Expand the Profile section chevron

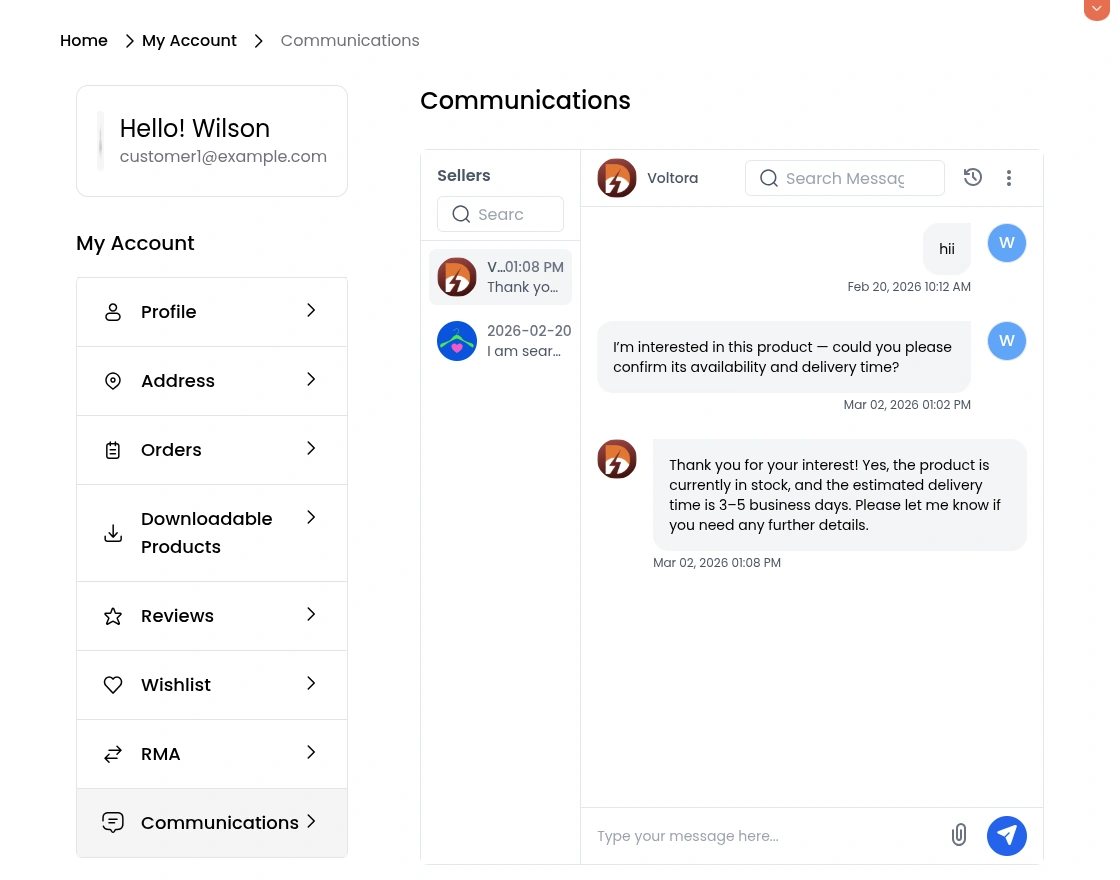coord(311,311)
